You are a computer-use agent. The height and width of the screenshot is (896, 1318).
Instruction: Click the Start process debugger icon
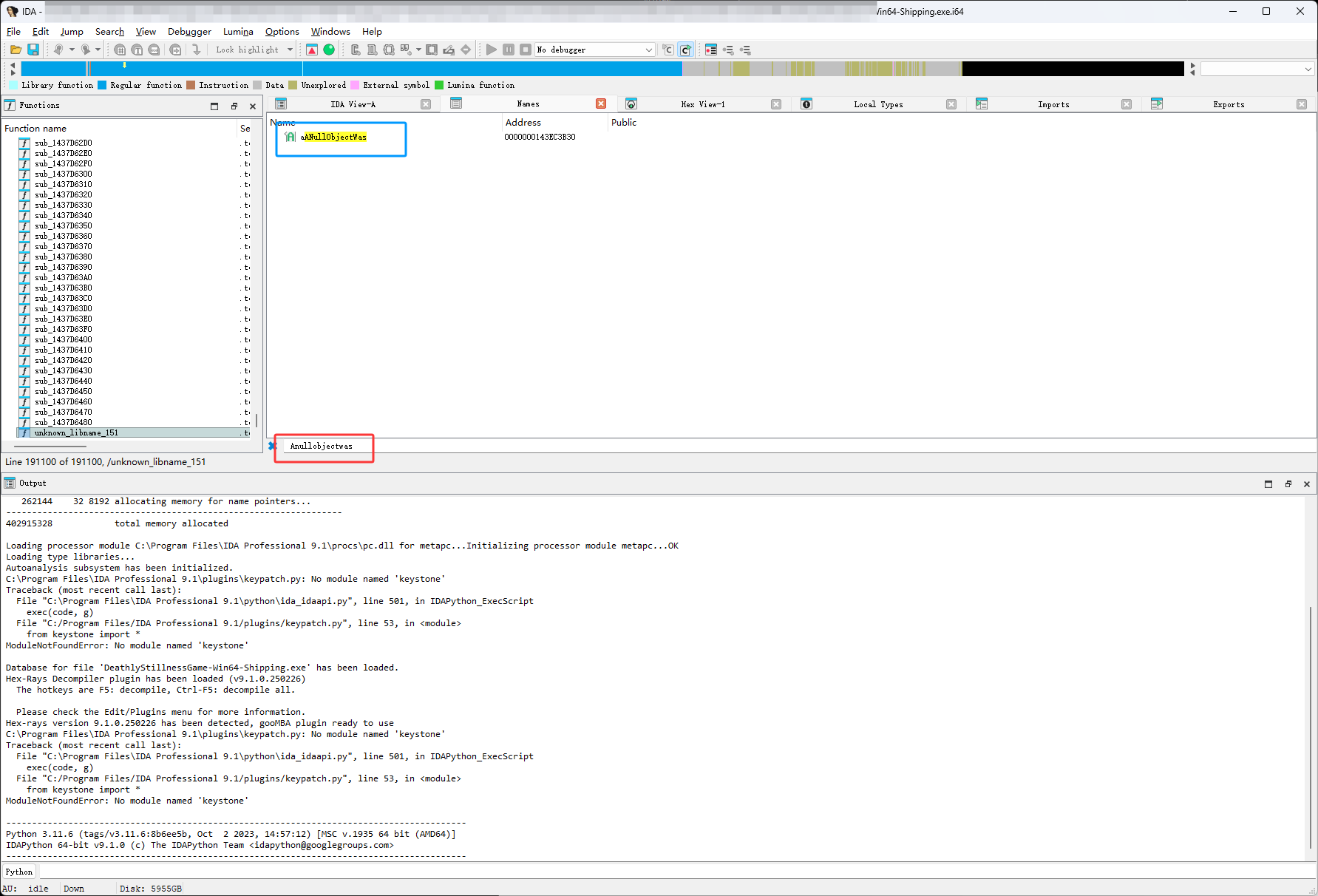click(491, 50)
